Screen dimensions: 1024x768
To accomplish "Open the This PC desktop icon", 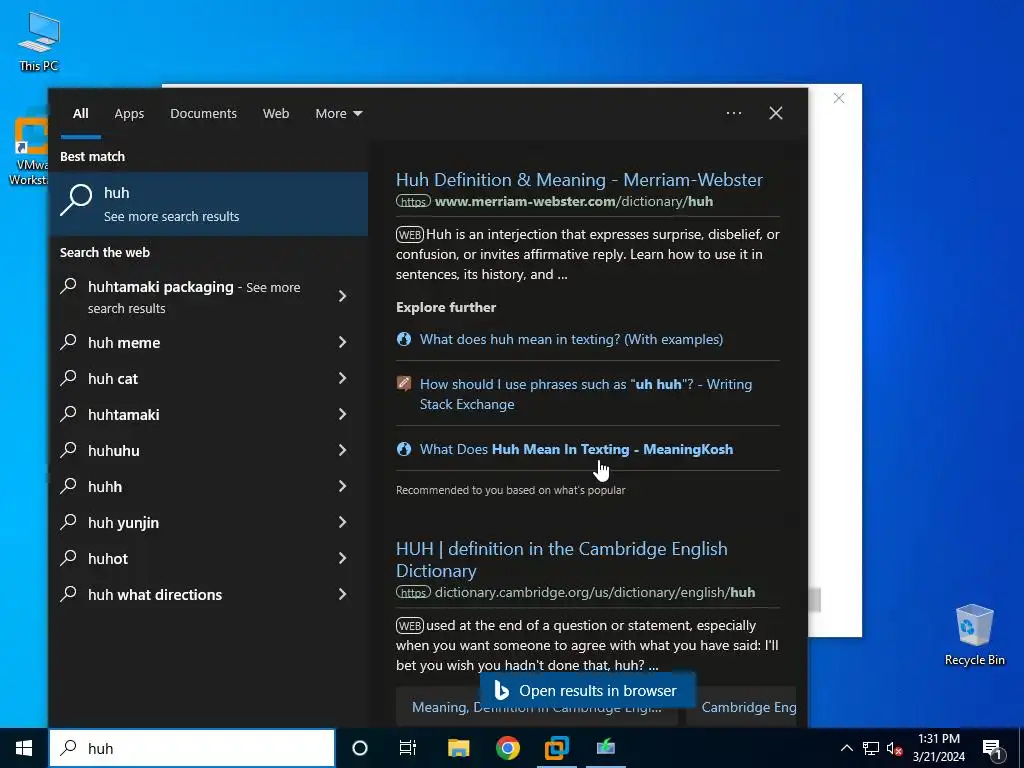I will [x=39, y=41].
